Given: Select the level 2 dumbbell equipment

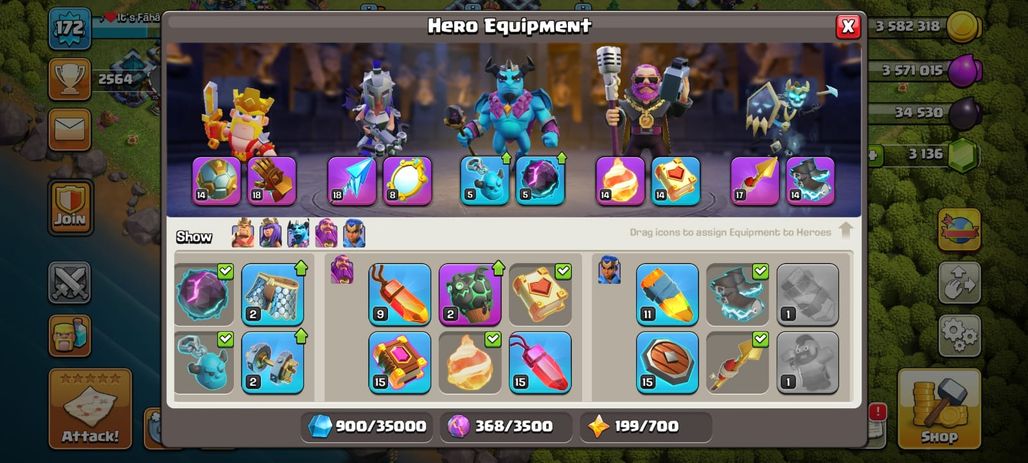Looking at the screenshot, I should (x=273, y=362).
